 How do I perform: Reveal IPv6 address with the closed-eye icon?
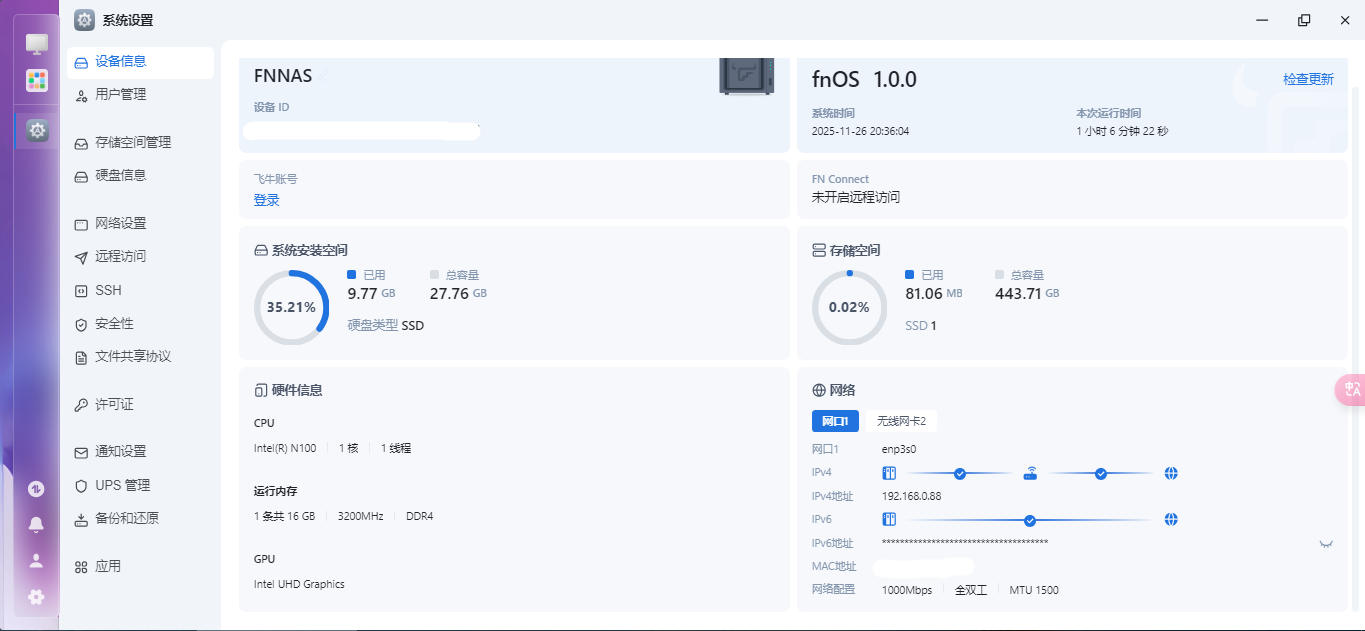[1327, 543]
